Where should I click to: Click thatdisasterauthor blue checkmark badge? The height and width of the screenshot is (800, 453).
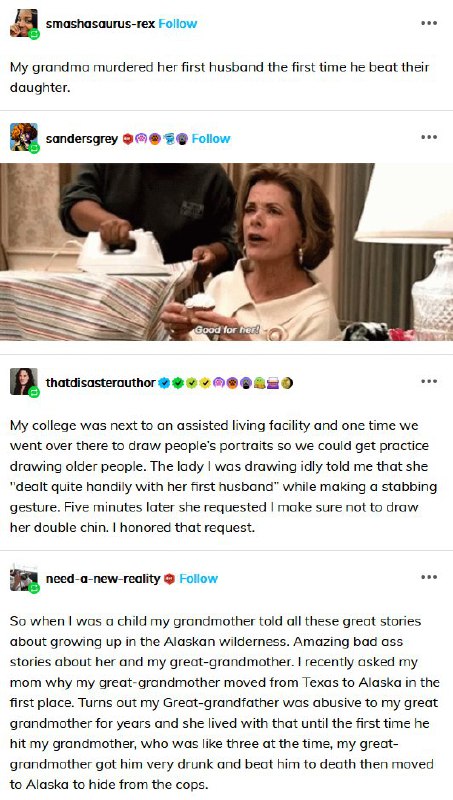tap(164, 383)
